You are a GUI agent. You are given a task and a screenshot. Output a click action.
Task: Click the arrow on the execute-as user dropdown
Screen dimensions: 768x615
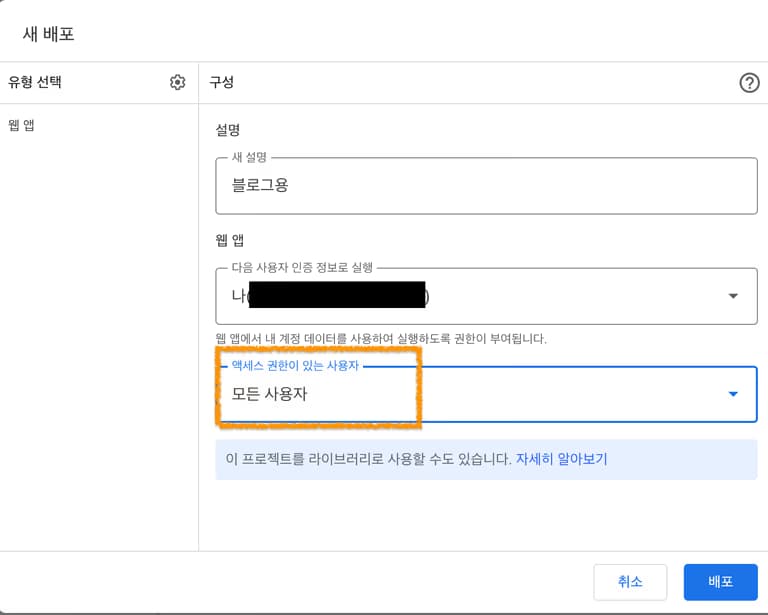733,296
